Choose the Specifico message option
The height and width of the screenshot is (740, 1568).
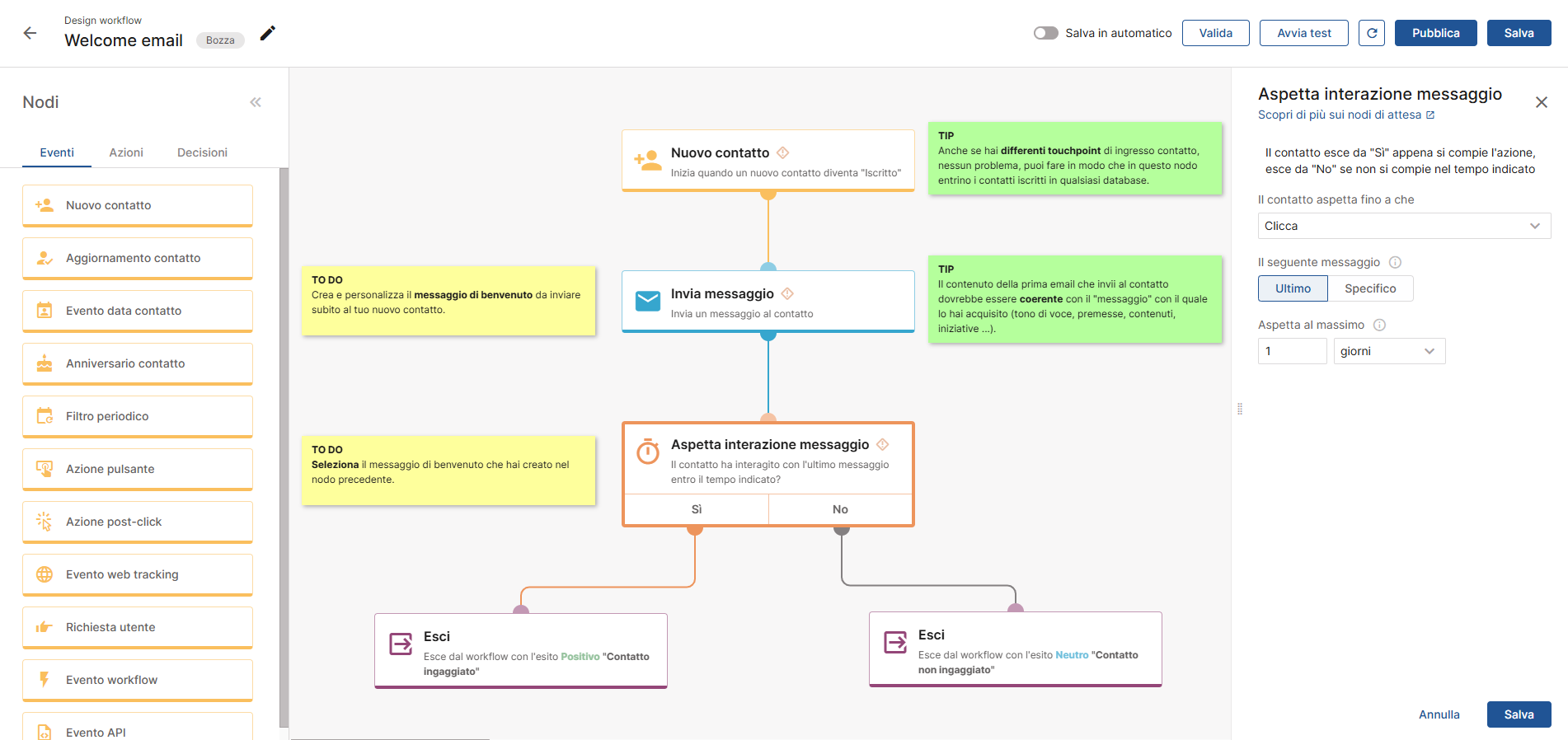[x=1369, y=288]
